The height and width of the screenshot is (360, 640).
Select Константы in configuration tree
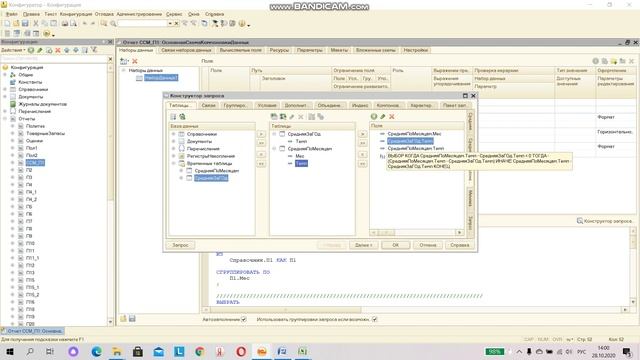30,82
